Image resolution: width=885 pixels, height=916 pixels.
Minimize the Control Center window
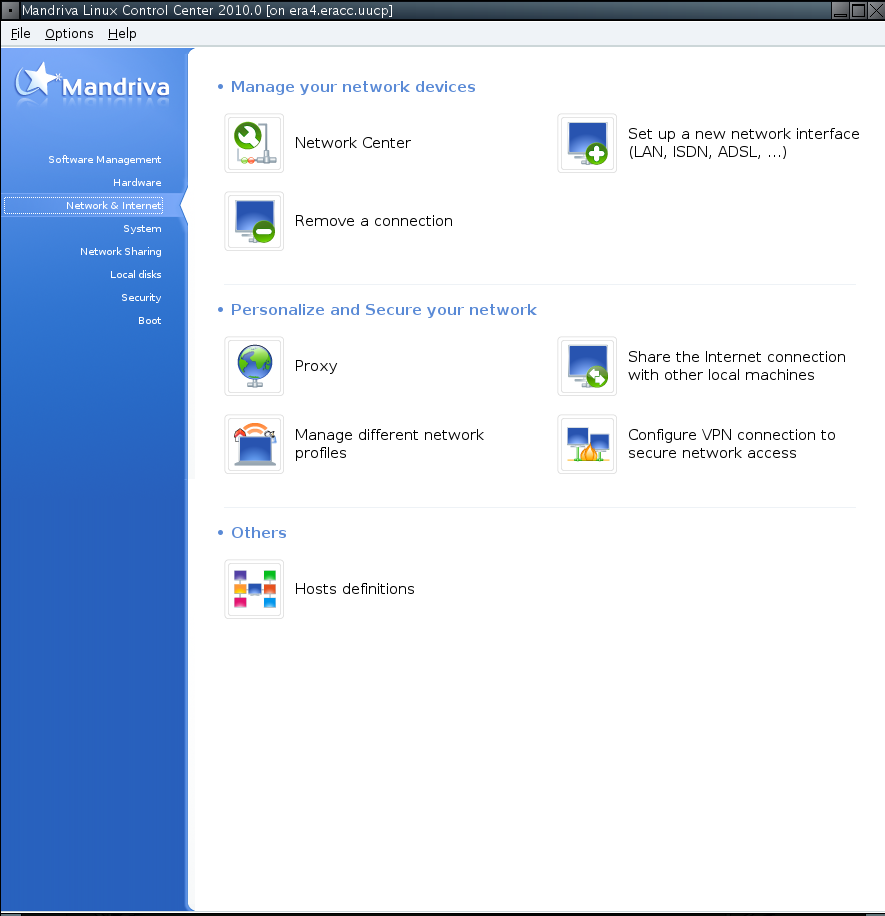coord(840,10)
